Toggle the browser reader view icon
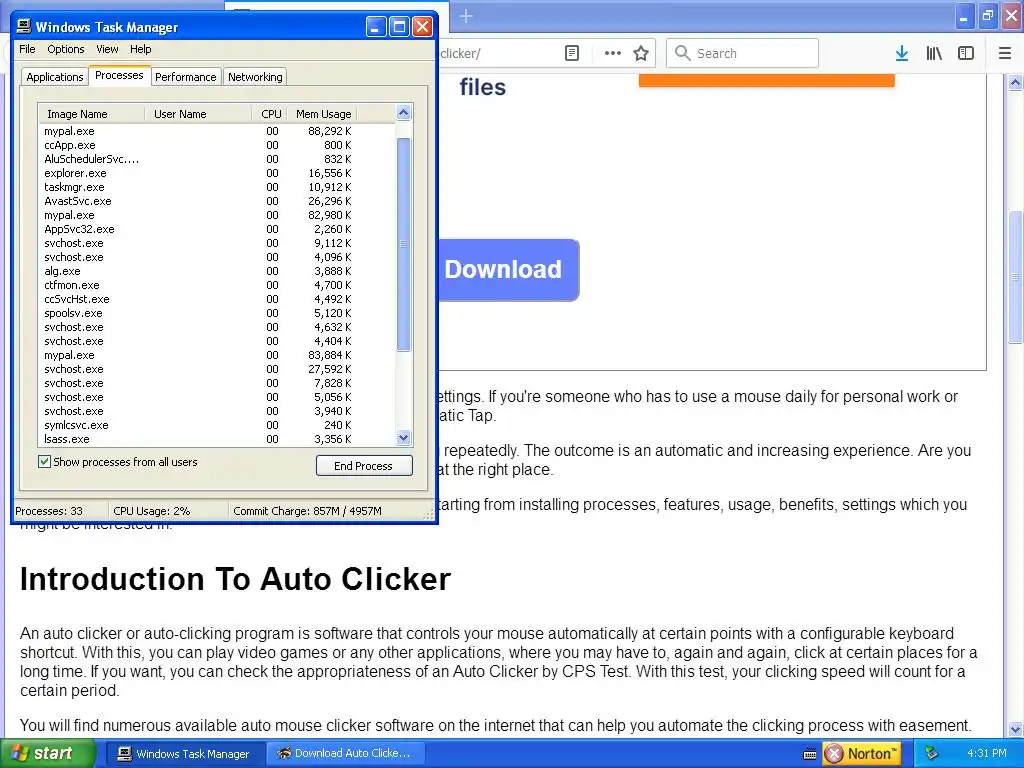The height and width of the screenshot is (768, 1024). (x=571, y=54)
